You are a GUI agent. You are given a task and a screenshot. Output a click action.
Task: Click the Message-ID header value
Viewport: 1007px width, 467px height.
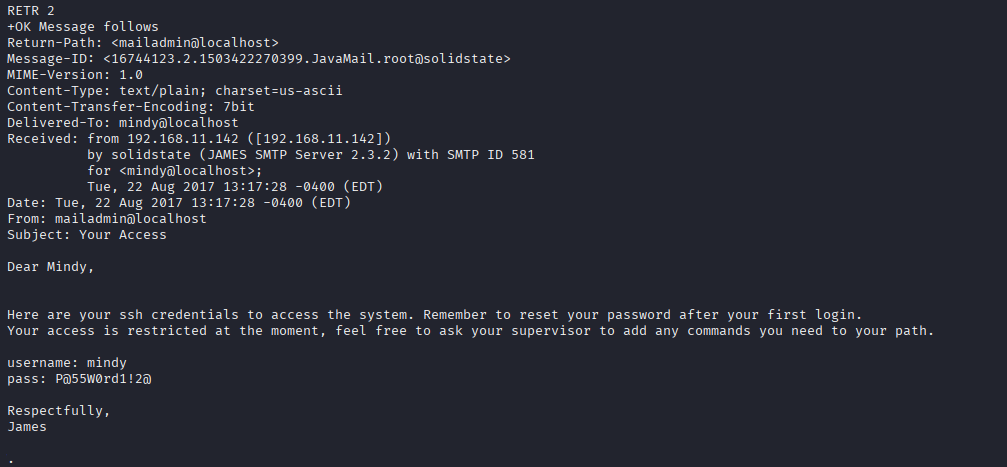click(307, 59)
